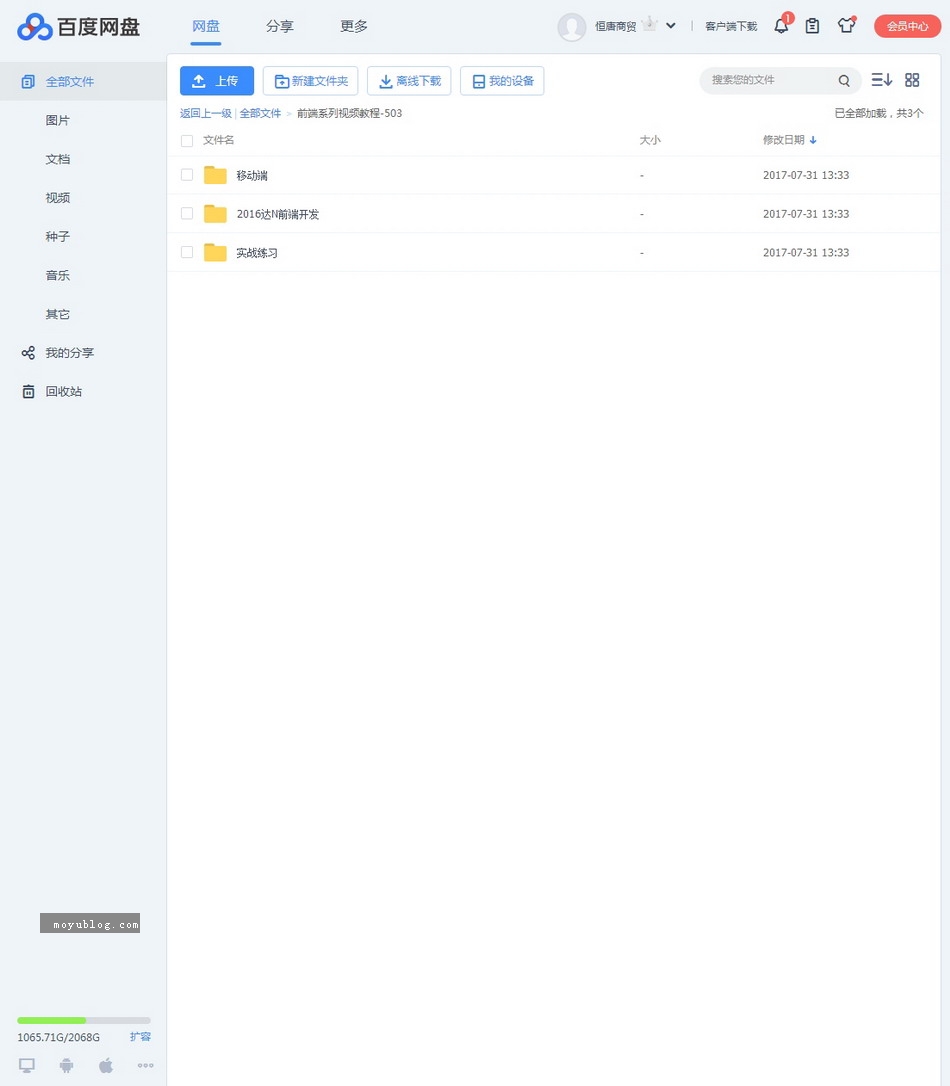This screenshot has height=1086, width=950.
Task: Expand the user account dropdown arrow
Action: 671,26
